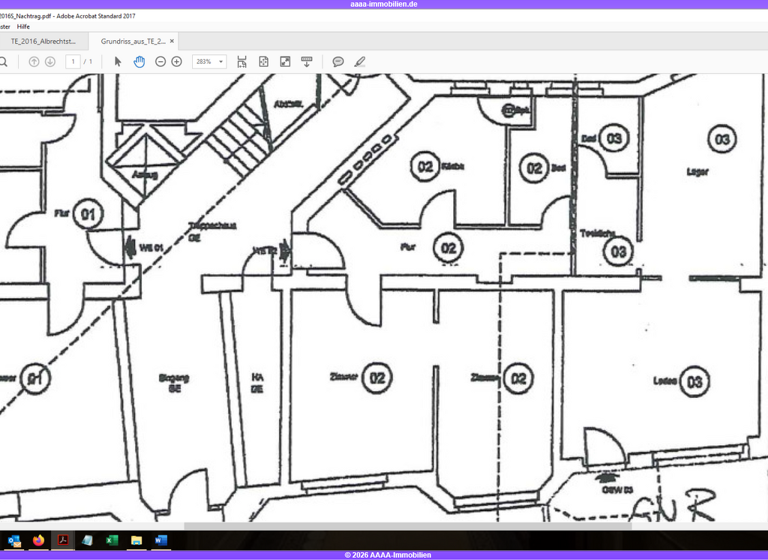Click the page number input field
The image size is (768, 560).
point(72,62)
